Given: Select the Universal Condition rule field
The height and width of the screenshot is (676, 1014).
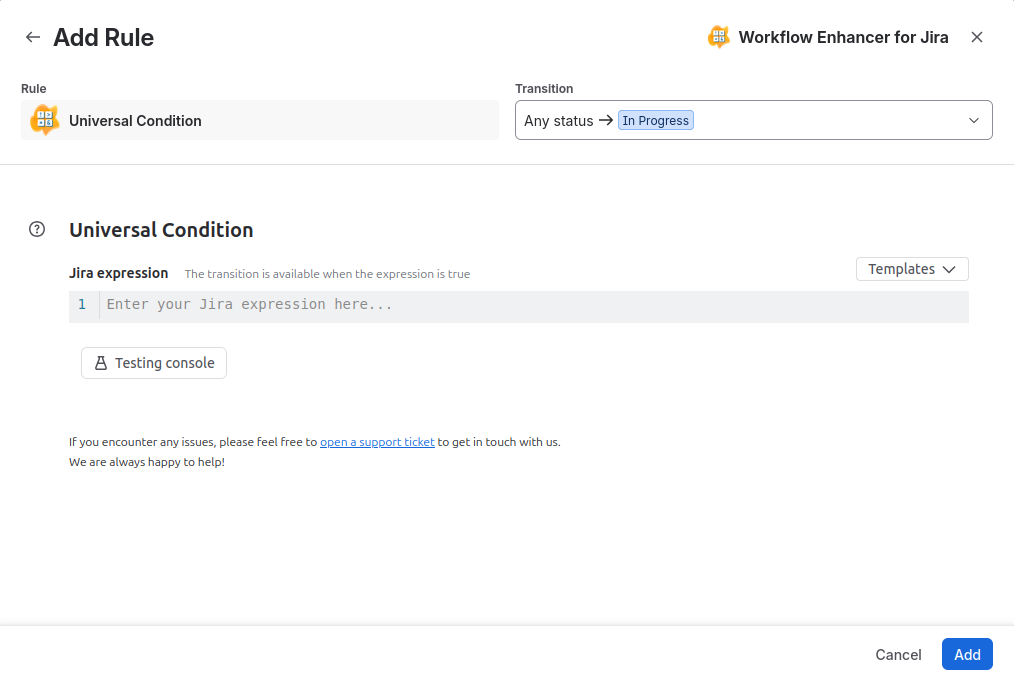Looking at the screenshot, I should pyautogui.click(x=259, y=120).
